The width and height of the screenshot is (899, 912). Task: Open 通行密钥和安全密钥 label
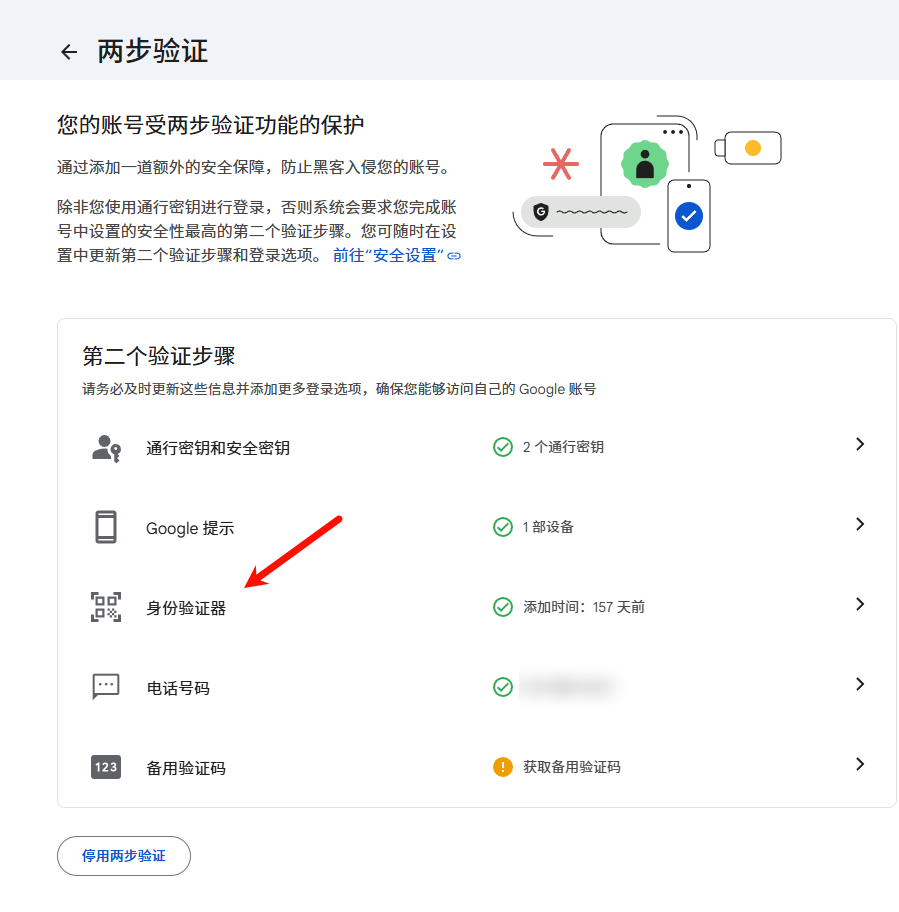point(218,448)
